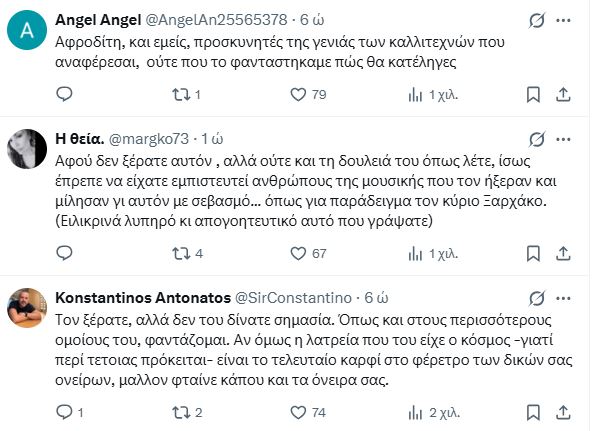Bookmark Angel Angel's tweet
This screenshot has height=431, width=592.
533,94
